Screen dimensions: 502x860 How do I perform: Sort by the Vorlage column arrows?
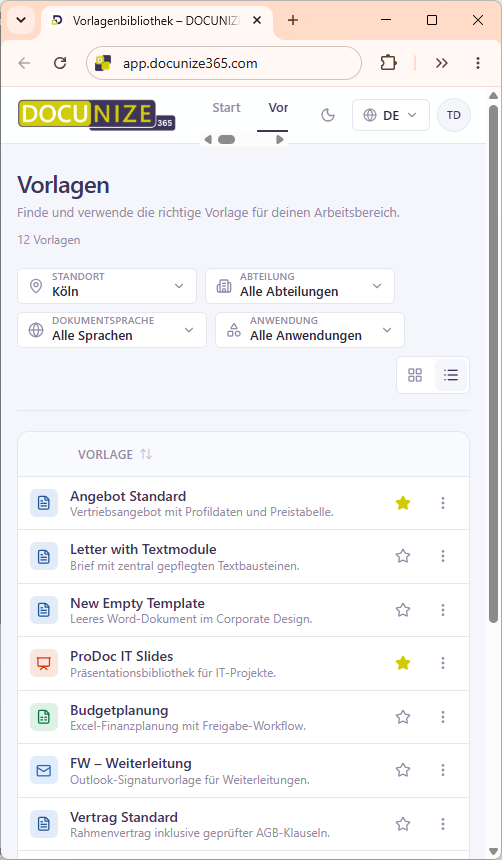146,454
